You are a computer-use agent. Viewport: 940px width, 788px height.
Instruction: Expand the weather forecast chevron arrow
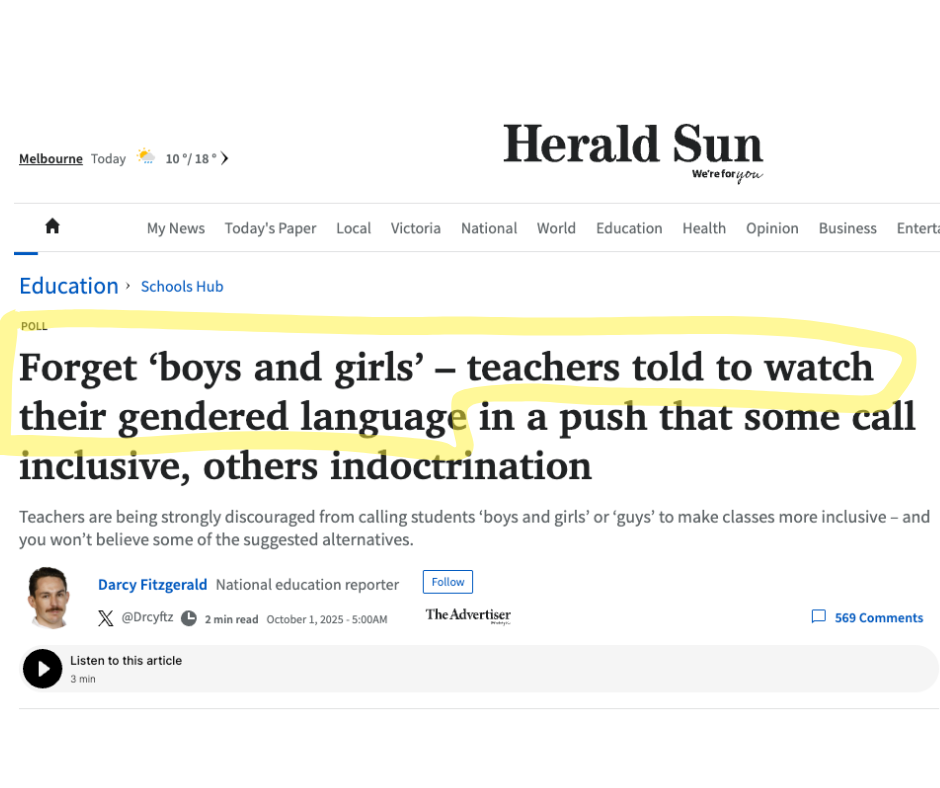(x=225, y=158)
